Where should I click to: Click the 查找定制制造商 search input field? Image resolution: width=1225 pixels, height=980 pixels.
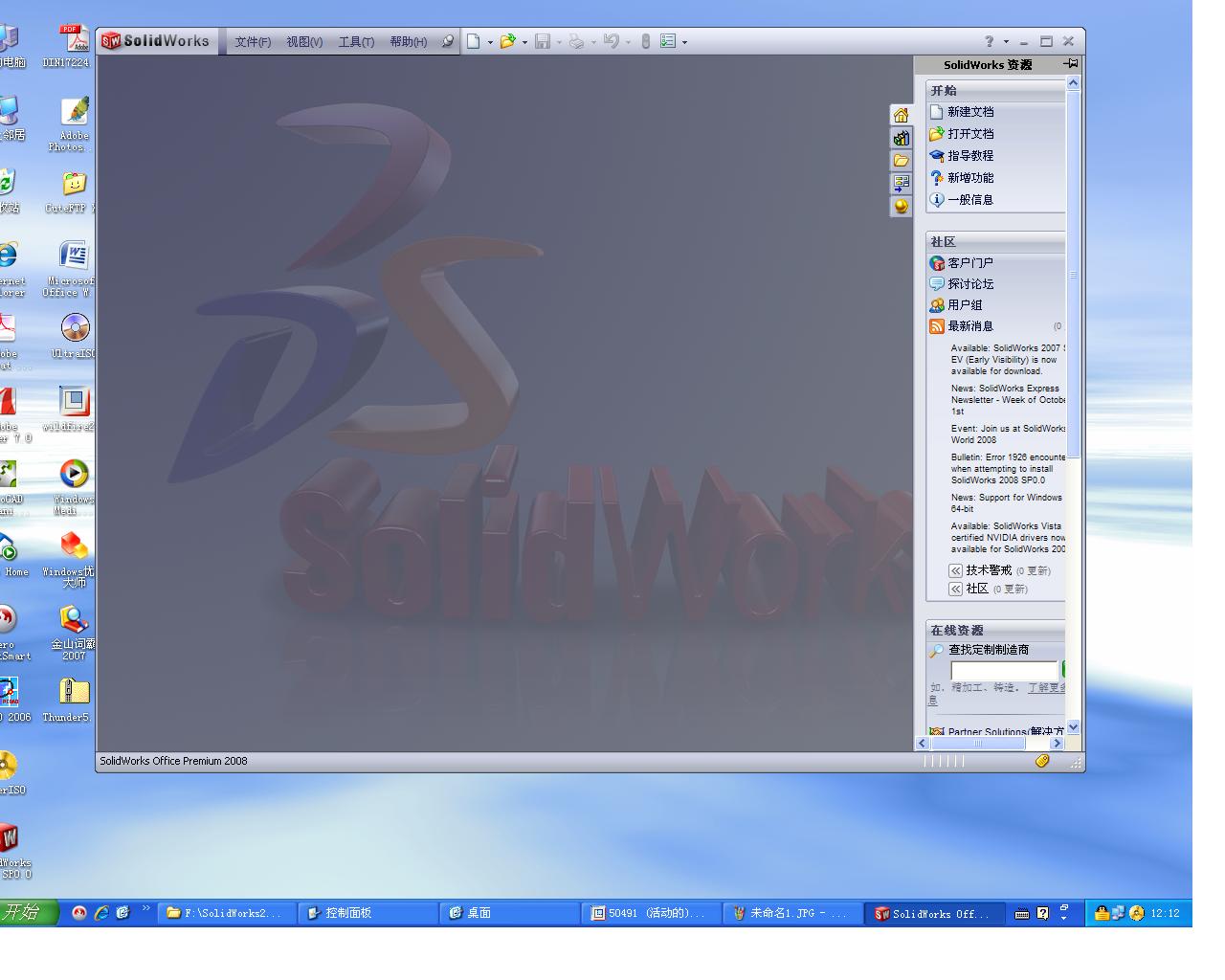pos(1004,671)
